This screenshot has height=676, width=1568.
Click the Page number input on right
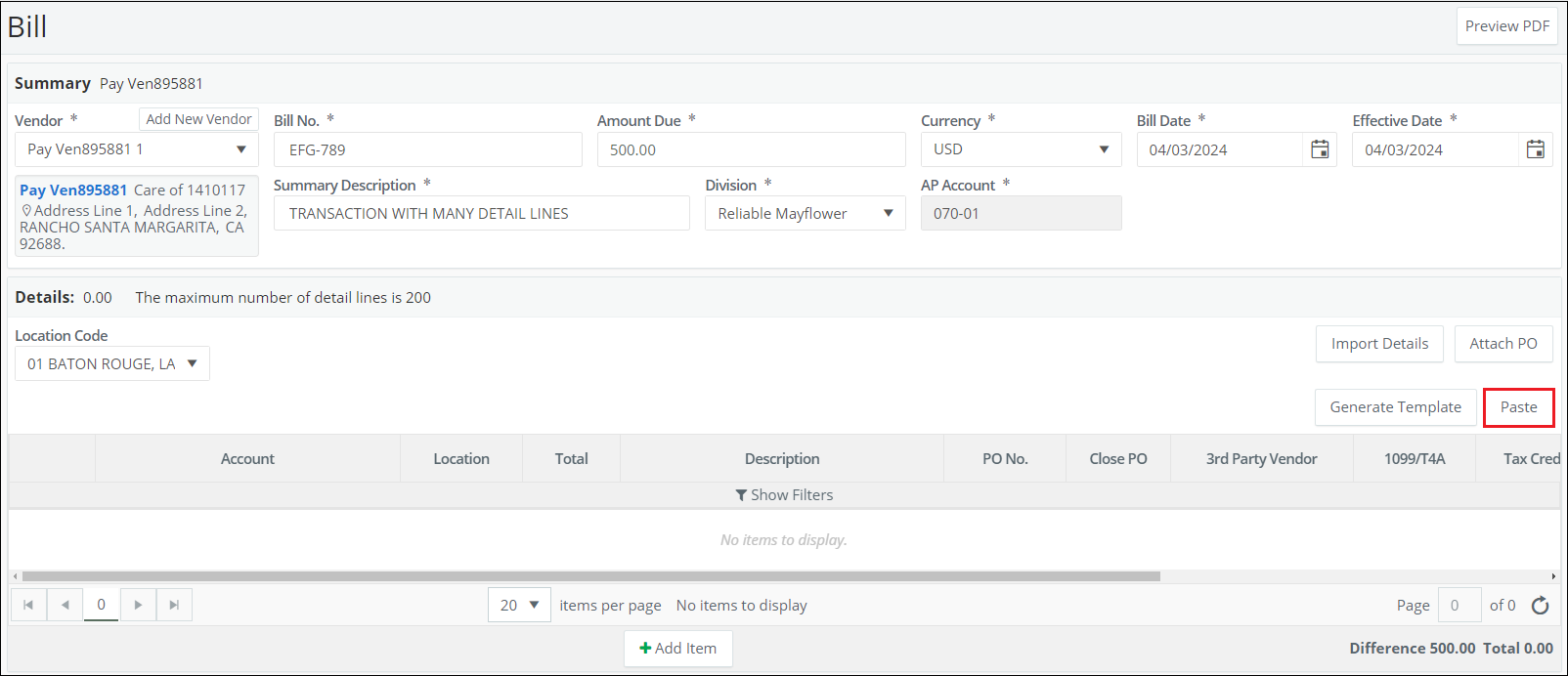coord(1458,606)
